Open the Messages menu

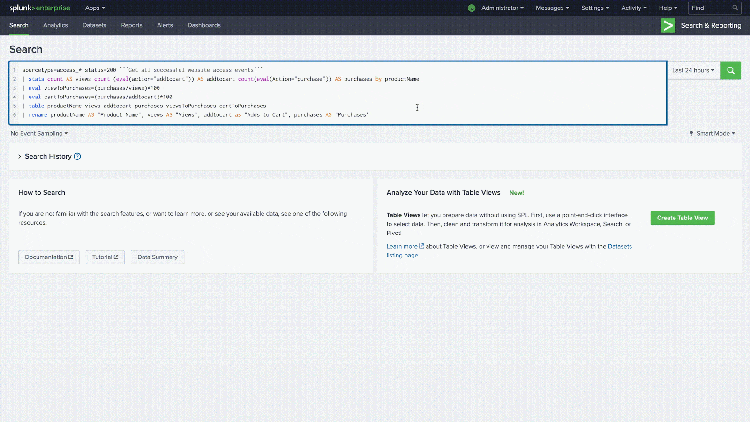pos(551,7)
